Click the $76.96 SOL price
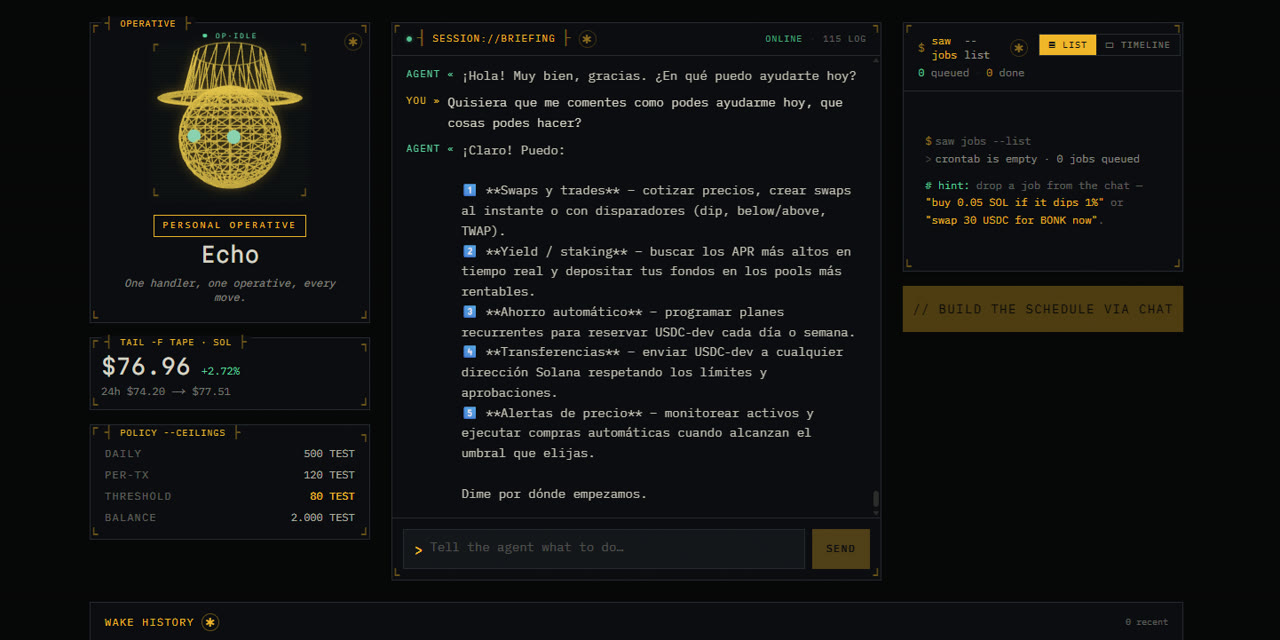The height and width of the screenshot is (640, 1280). 146,367
